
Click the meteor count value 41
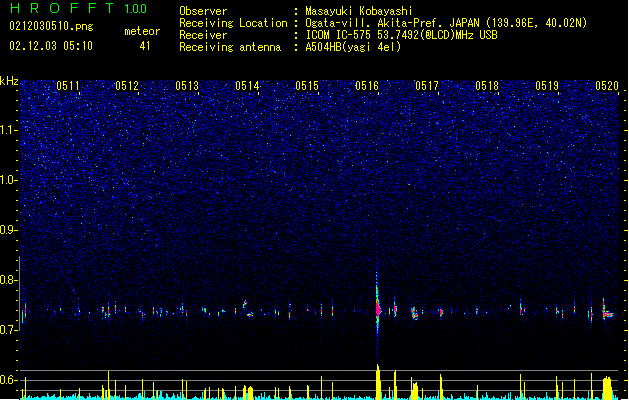145,46
